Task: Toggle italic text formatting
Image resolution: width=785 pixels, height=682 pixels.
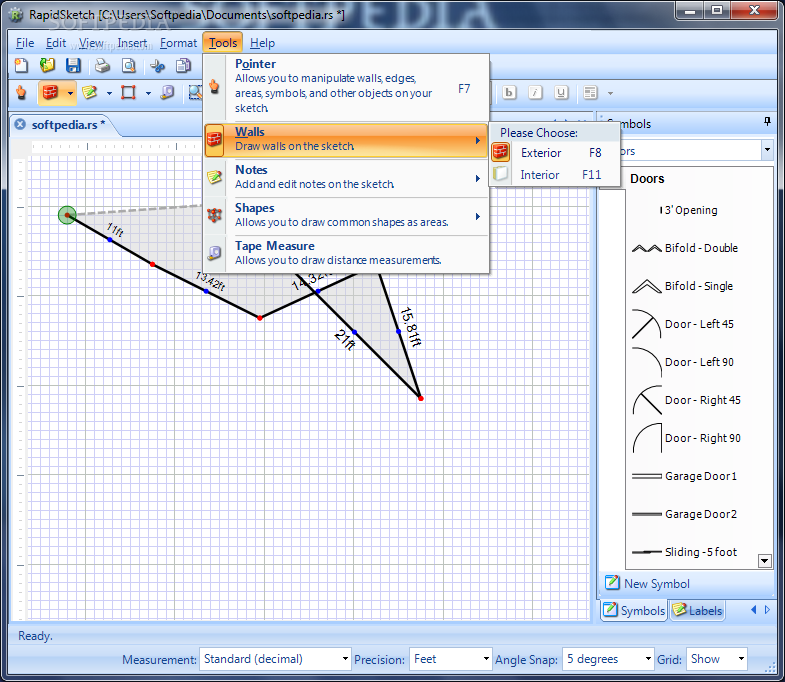Action: [x=535, y=93]
